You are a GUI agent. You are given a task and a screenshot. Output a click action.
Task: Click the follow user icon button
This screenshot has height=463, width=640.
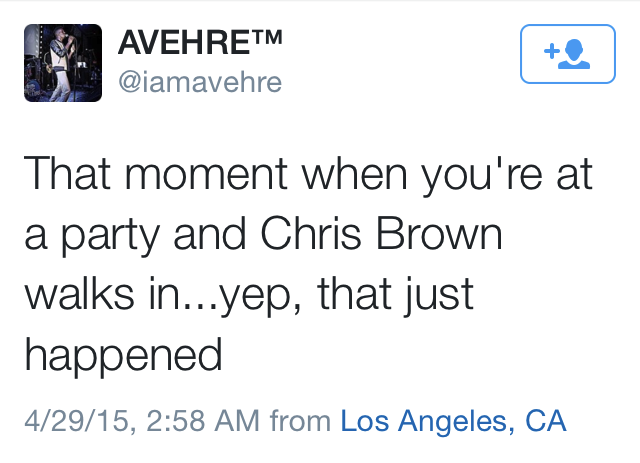point(563,54)
